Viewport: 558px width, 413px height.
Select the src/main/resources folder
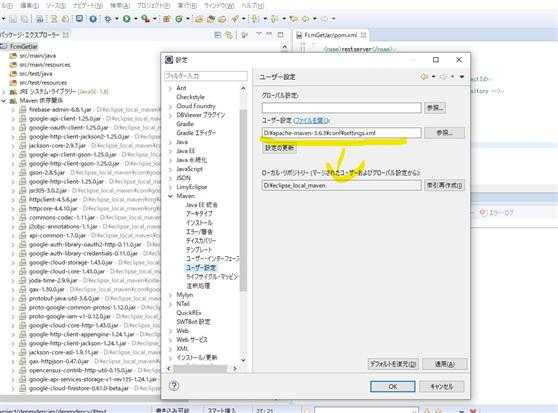point(45,65)
